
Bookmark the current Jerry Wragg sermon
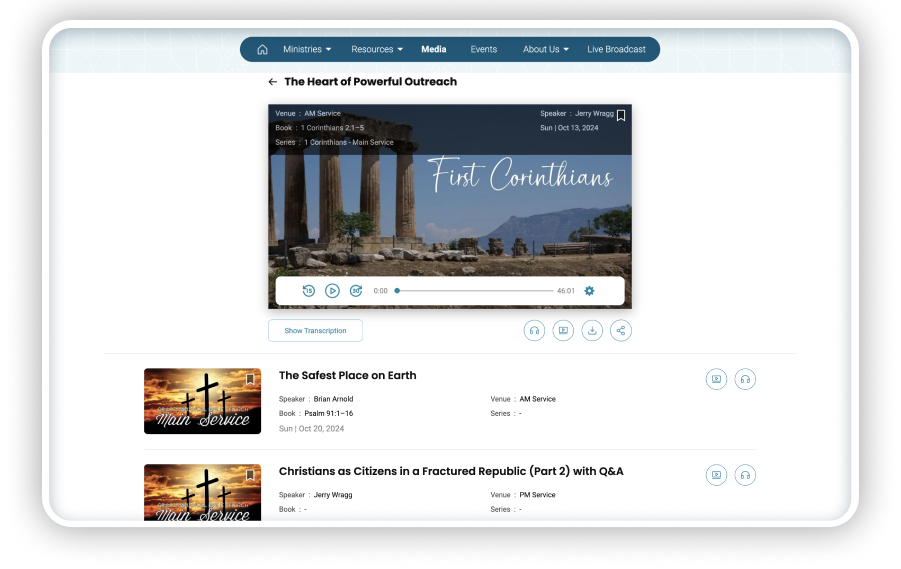[621, 116]
